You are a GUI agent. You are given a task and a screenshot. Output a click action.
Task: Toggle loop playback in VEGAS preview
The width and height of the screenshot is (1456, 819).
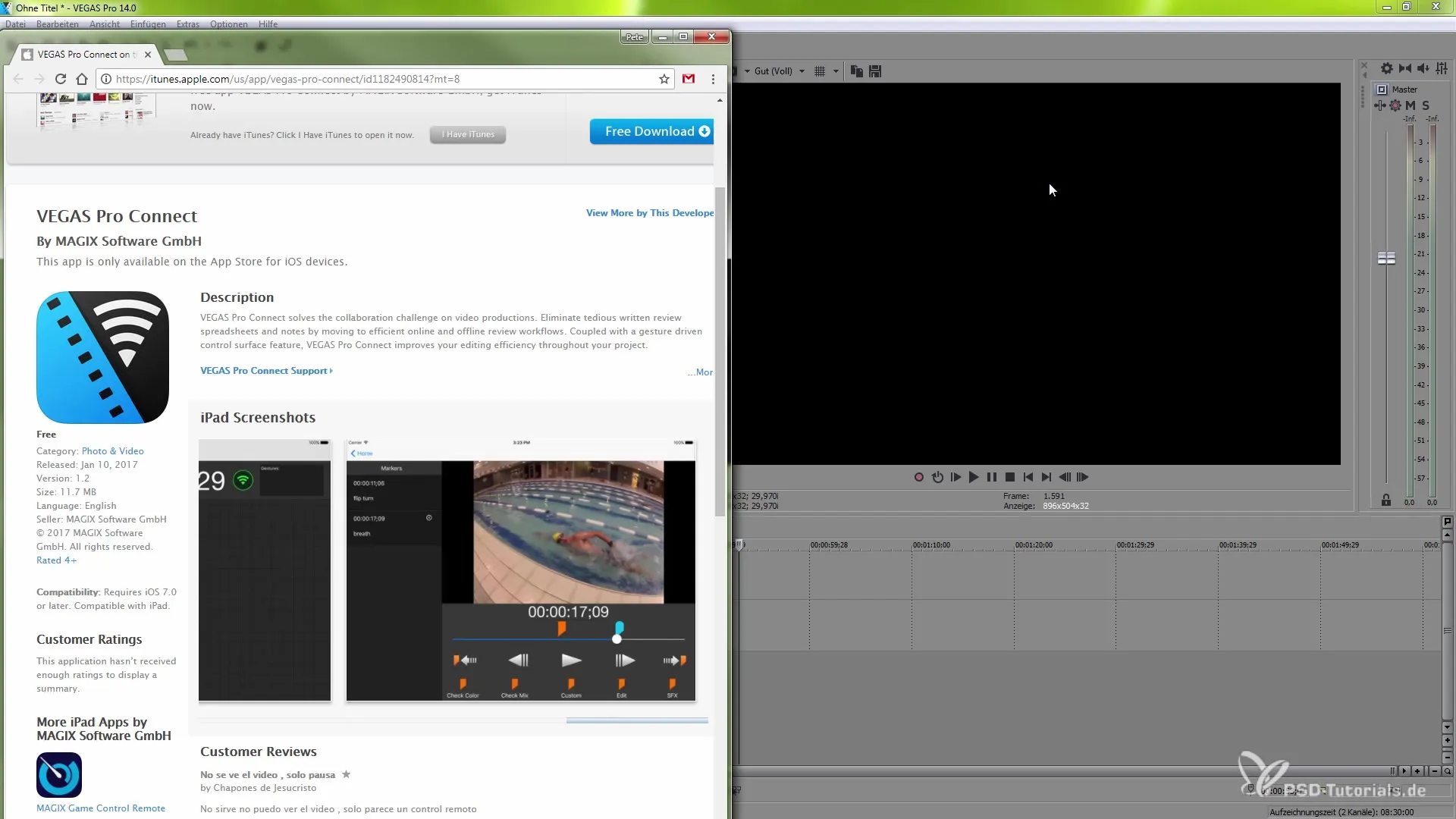937,477
